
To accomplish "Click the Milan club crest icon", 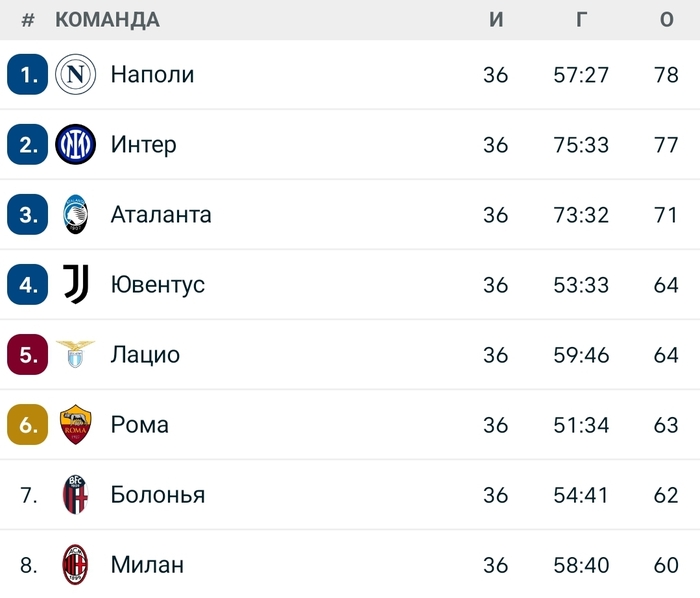I will pos(75,565).
